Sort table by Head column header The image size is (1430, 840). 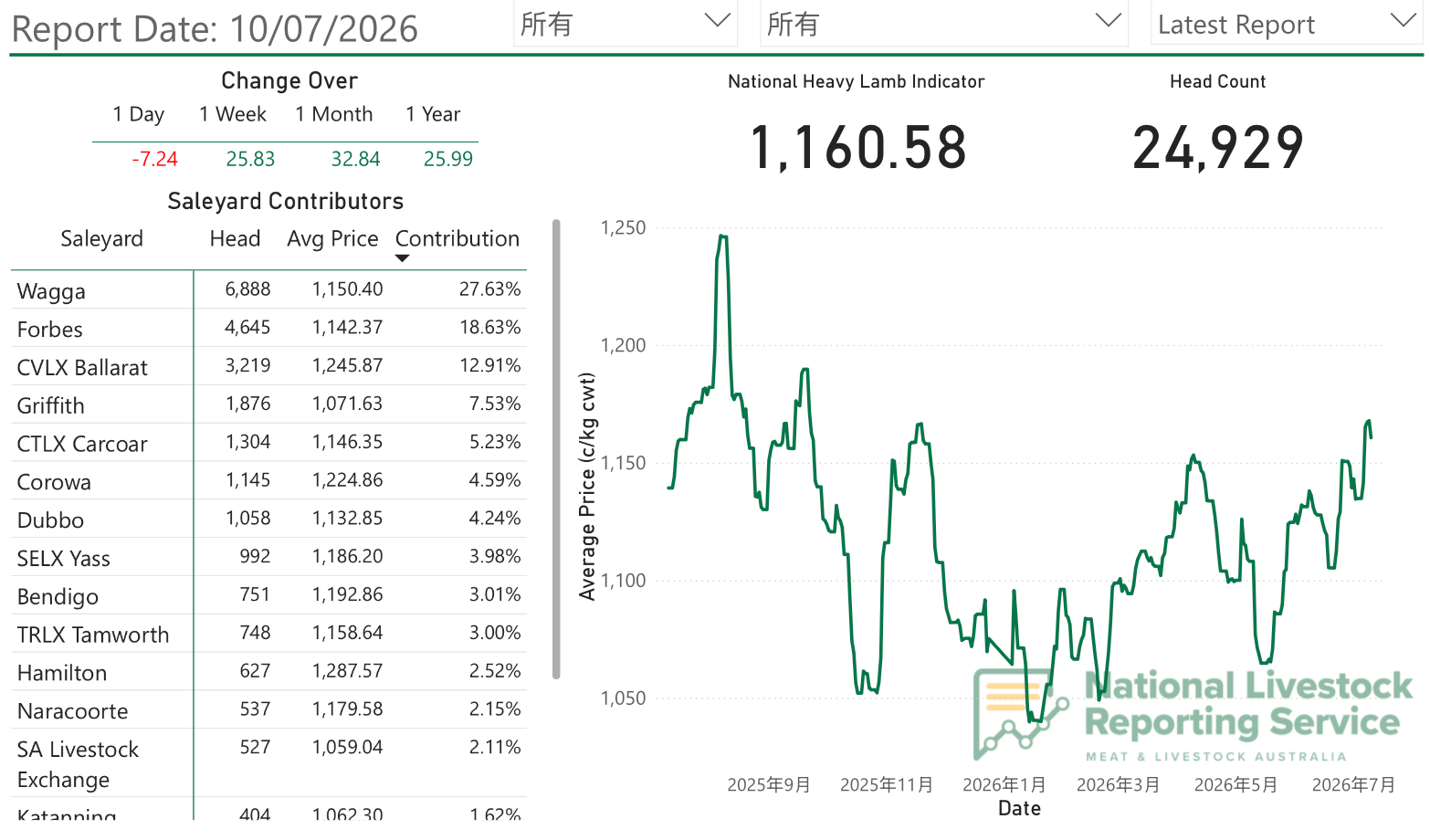coord(235,239)
